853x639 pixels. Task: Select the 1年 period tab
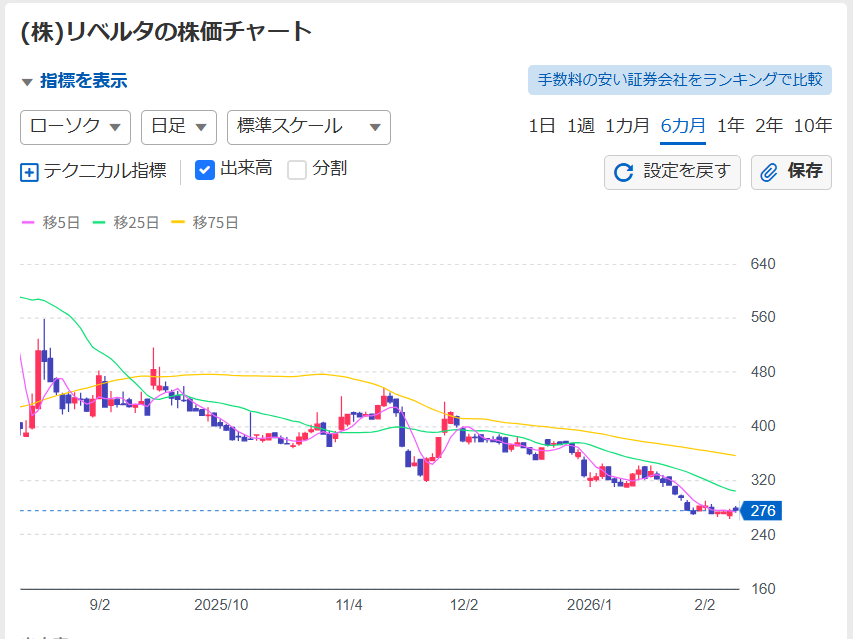click(x=730, y=126)
